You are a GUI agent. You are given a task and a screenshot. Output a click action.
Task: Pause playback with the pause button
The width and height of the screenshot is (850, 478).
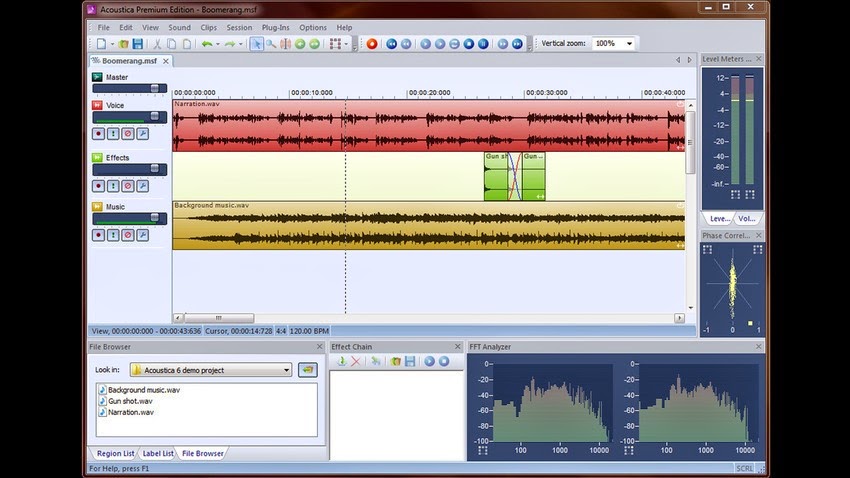click(484, 44)
